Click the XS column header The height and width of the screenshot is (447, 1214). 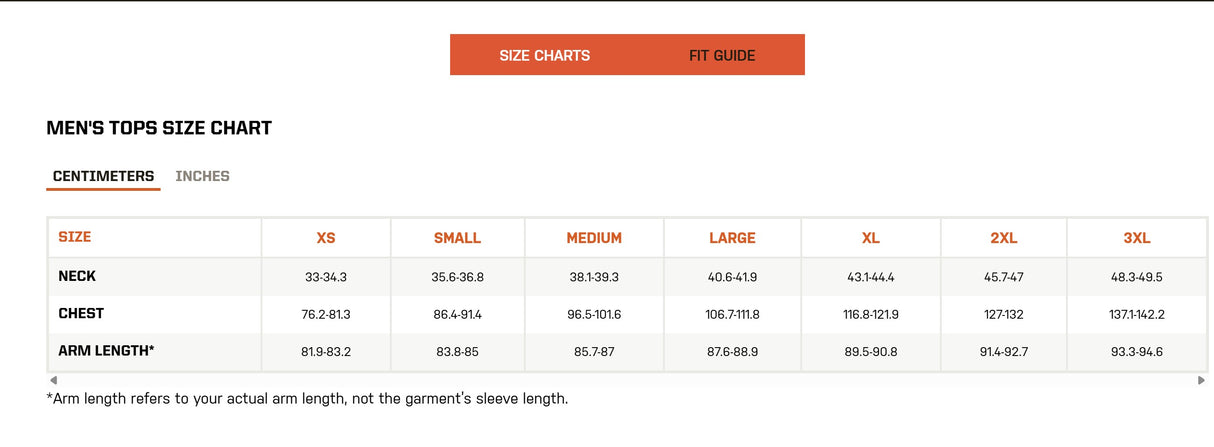(x=326, y=238)
